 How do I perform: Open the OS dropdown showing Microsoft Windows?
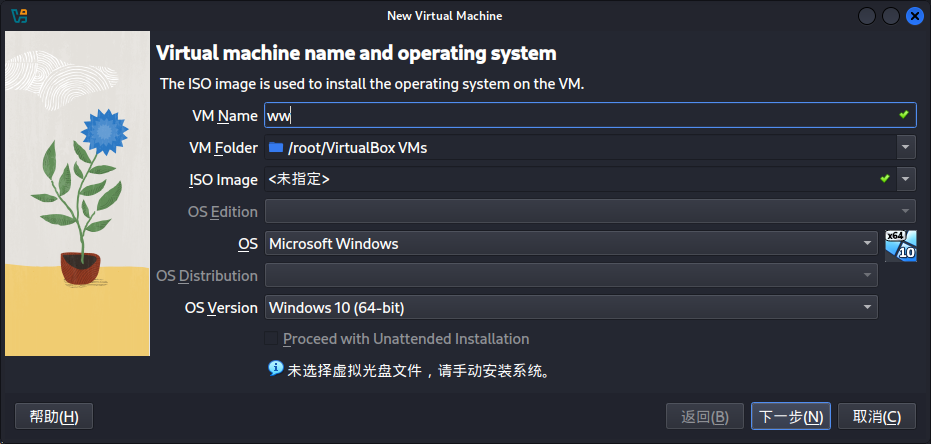point(571,243)
